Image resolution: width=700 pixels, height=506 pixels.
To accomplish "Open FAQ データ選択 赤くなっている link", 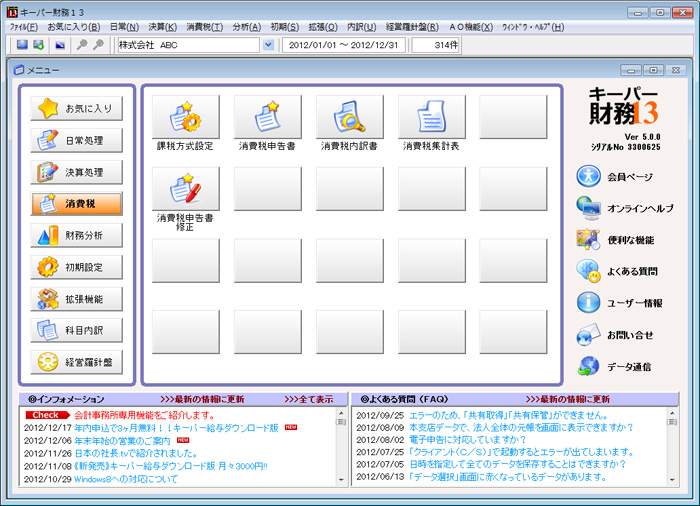I will pyautogui.click(x=508, y=477).
